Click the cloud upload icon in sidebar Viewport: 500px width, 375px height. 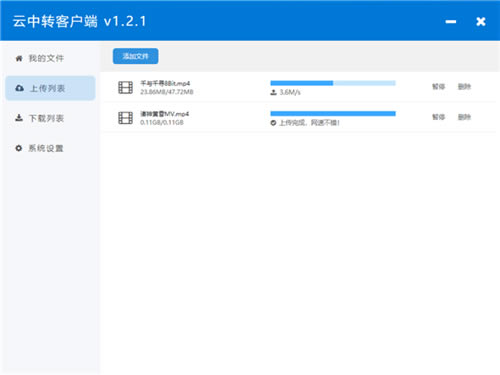coord(20,88)
